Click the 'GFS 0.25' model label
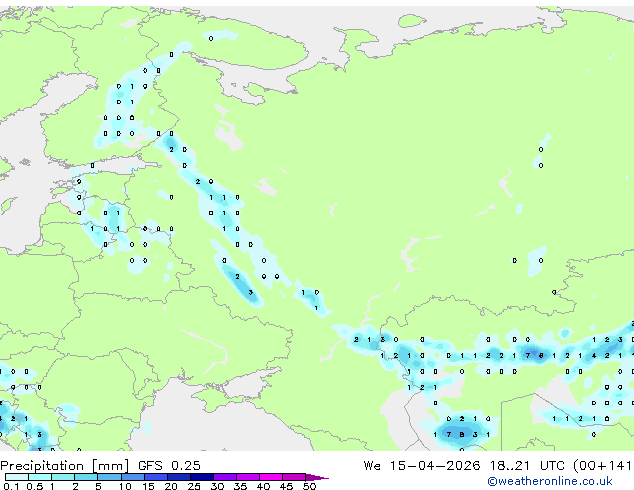 169,466
